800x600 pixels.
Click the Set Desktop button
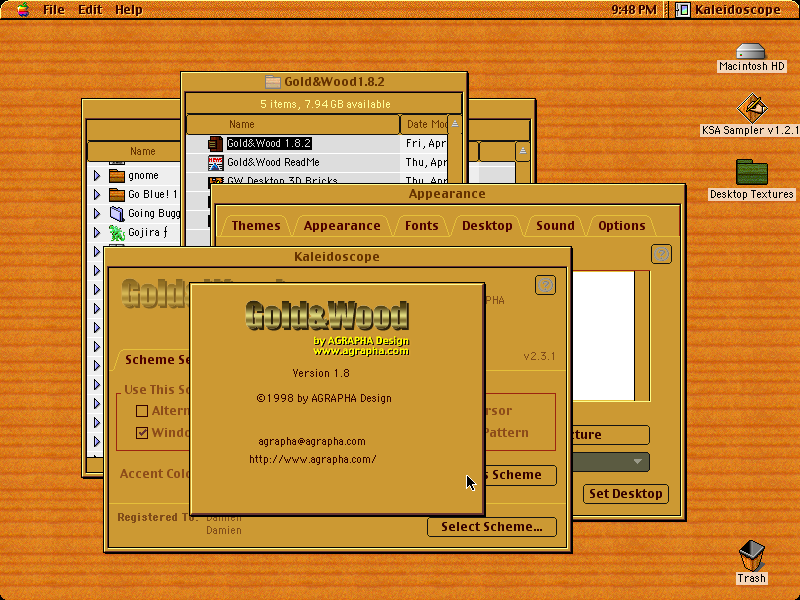[626, 494]
